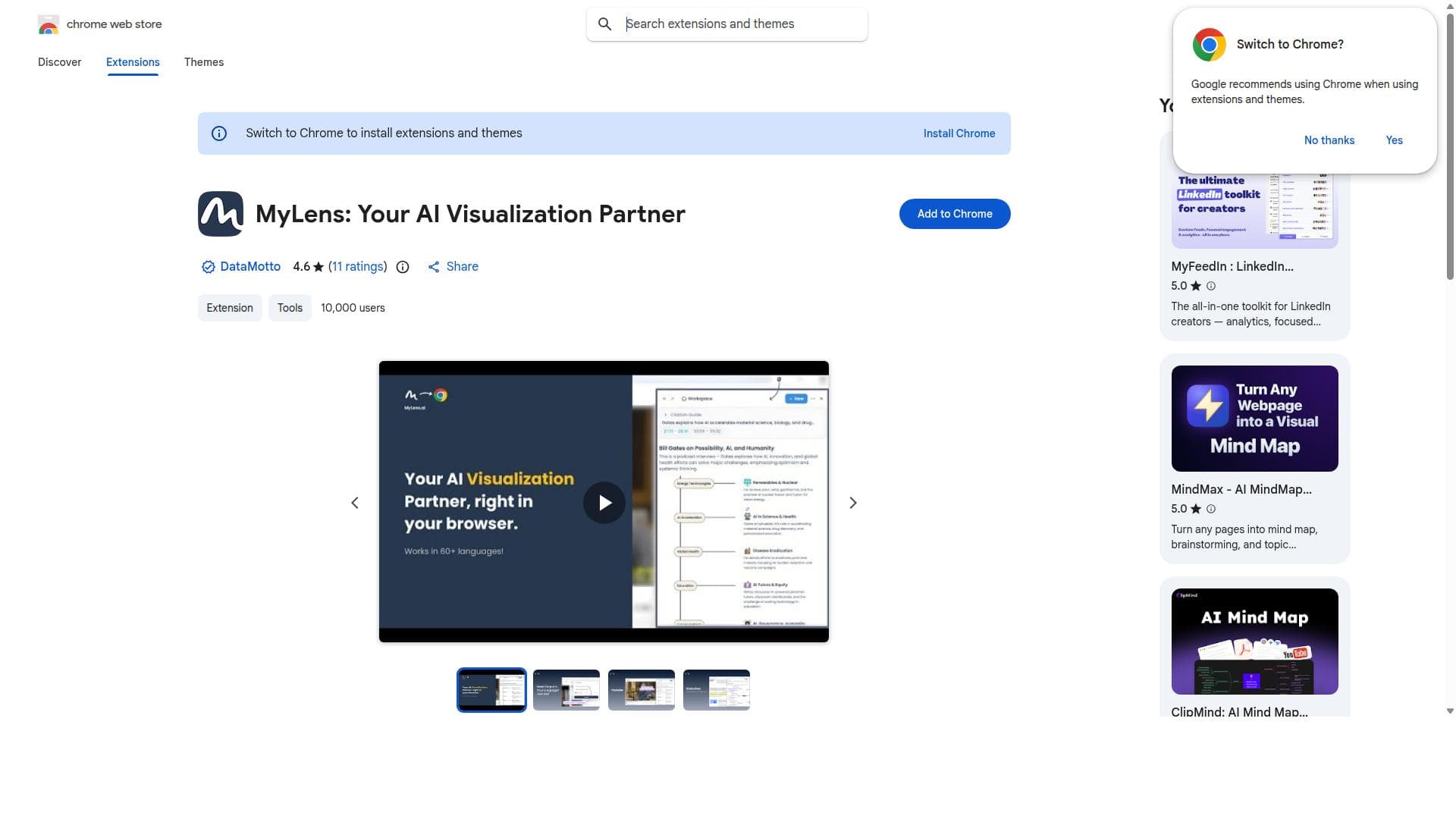Select the fourth carousel thumbnail

[x=717, y=690]
